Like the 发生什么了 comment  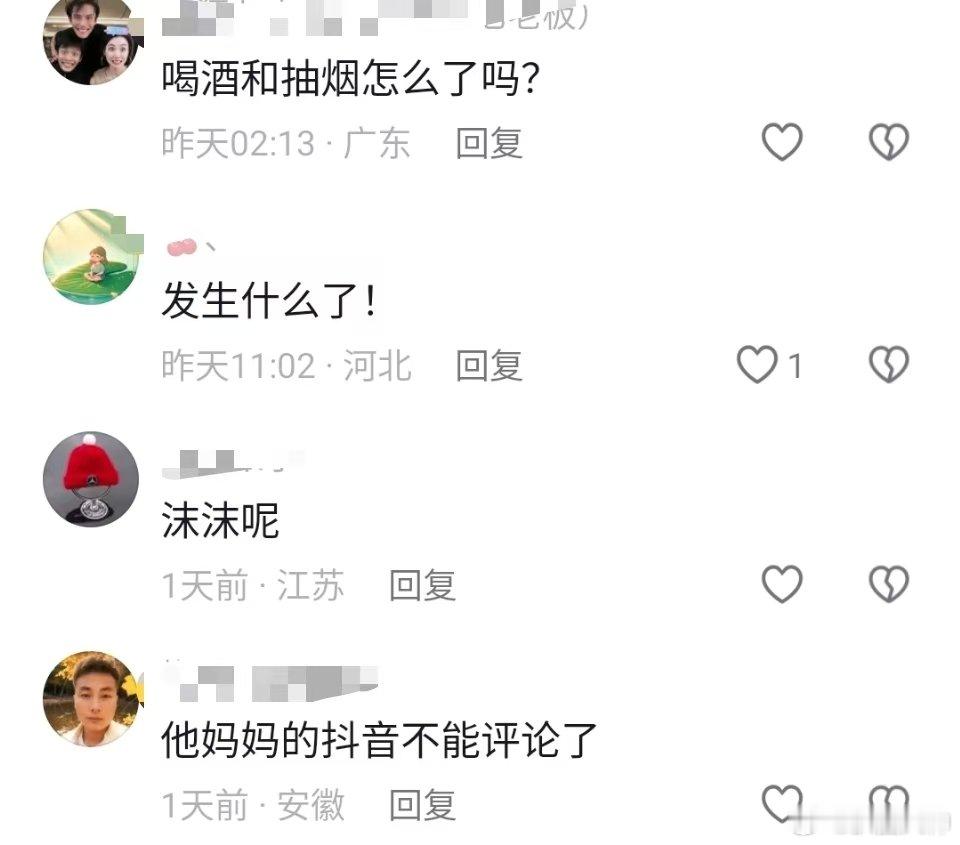757,364
